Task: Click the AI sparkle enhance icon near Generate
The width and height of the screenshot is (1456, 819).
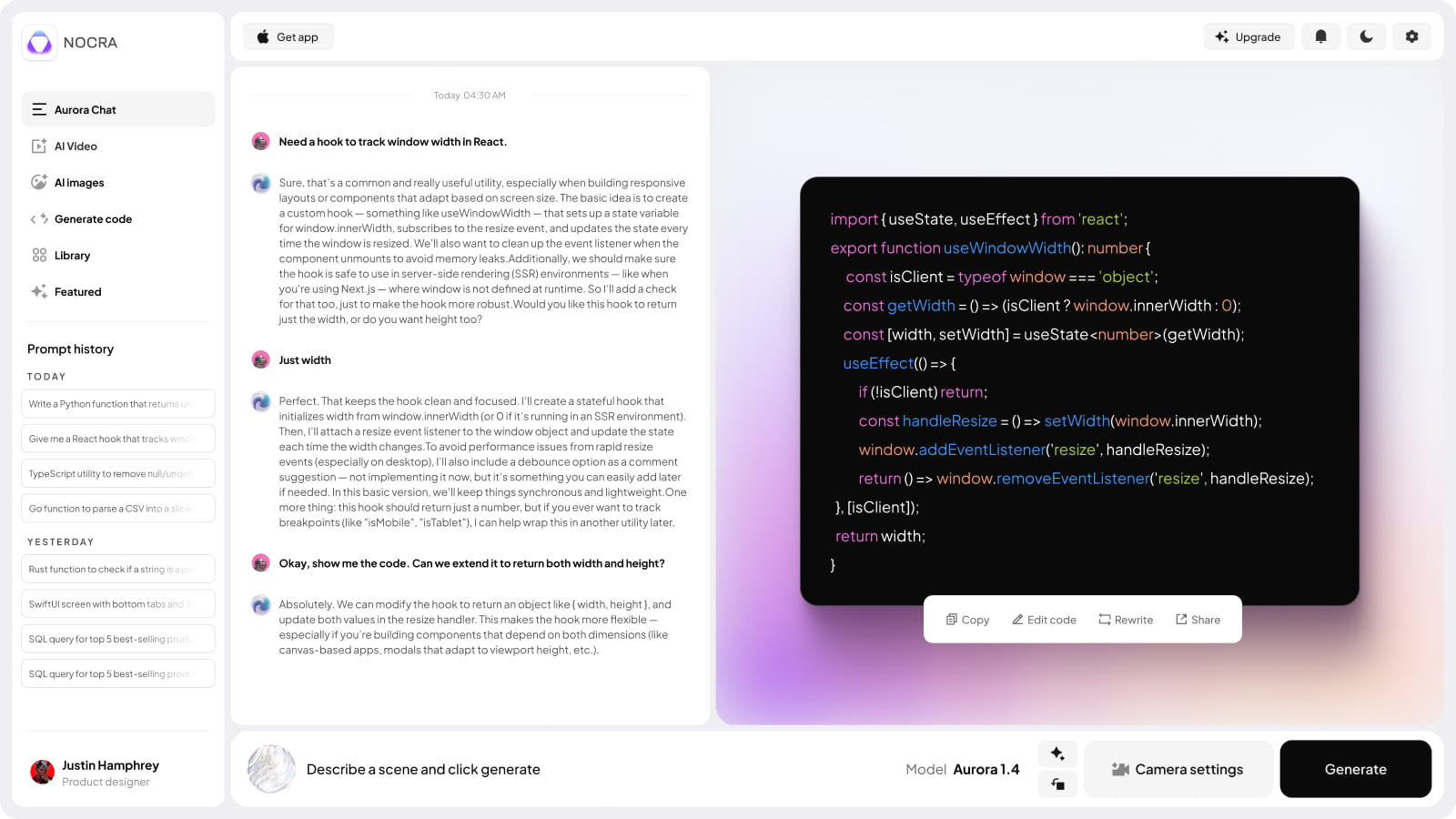Action: 1057,753
